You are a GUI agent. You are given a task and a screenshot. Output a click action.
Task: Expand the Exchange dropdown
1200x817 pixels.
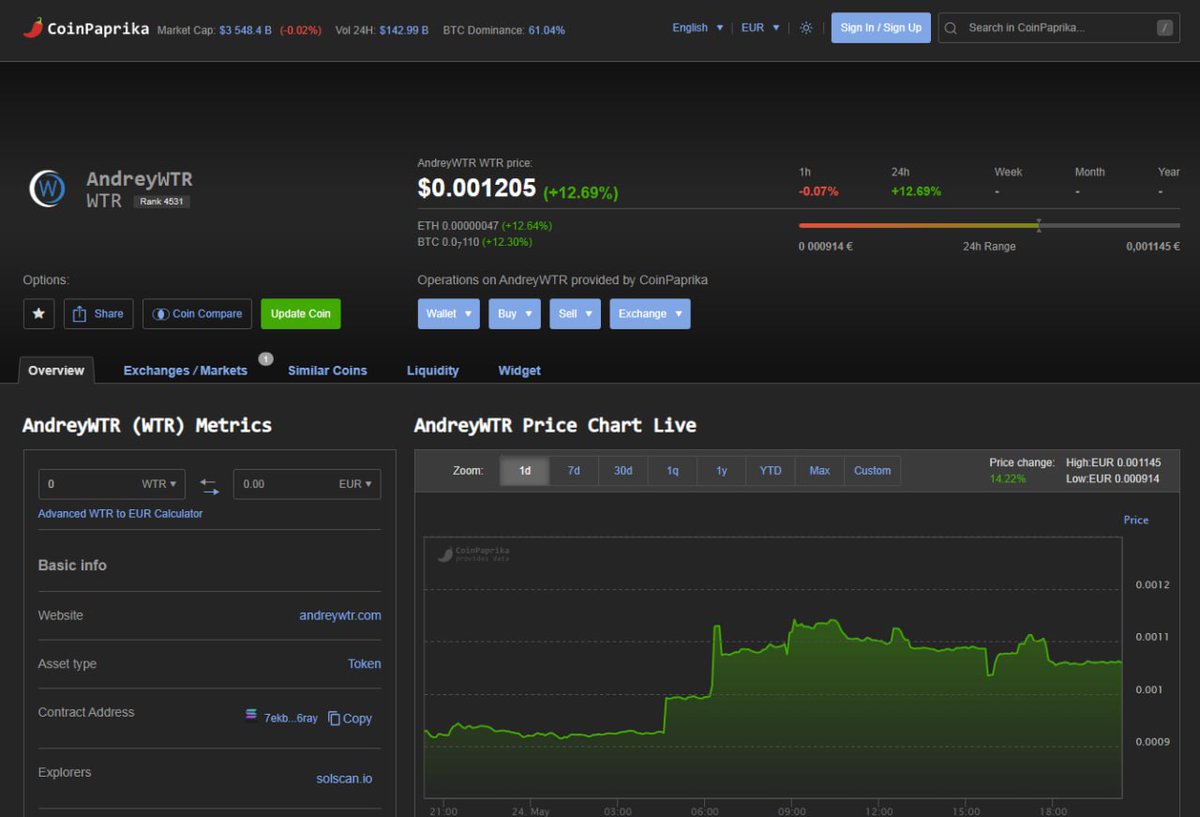(650, 314)
